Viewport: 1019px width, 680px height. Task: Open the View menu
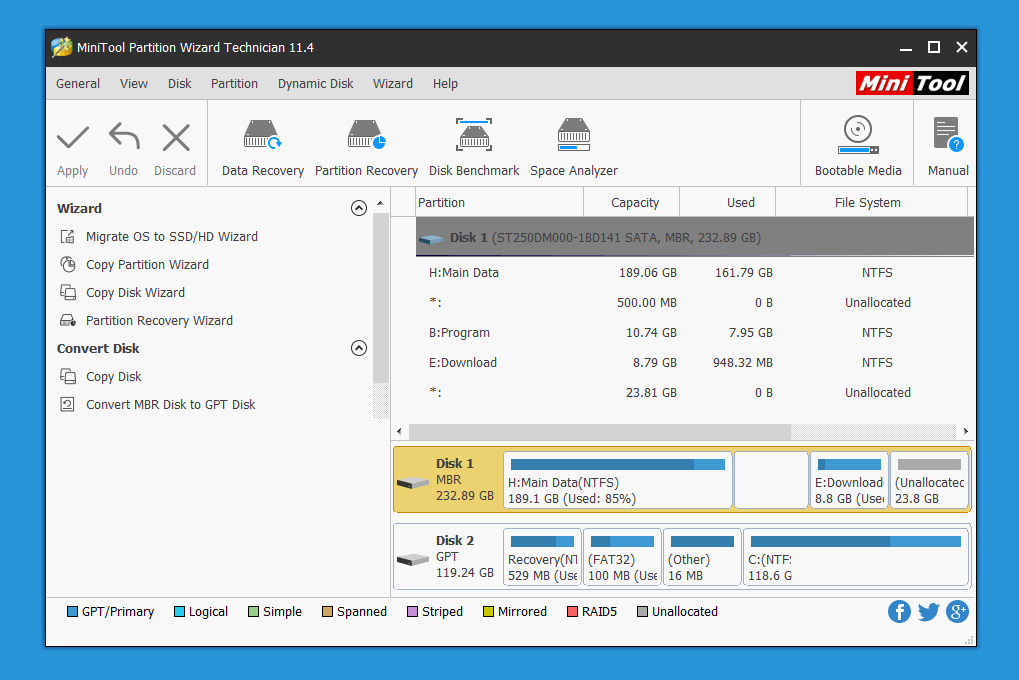tap(134, 84)
